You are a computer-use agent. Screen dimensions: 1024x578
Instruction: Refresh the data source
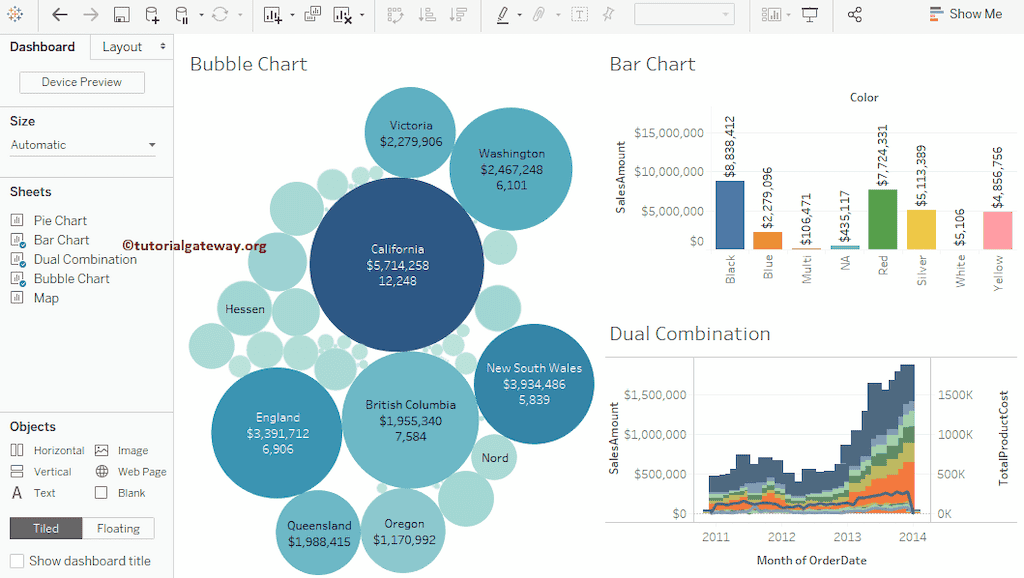[x=220, y=14]
